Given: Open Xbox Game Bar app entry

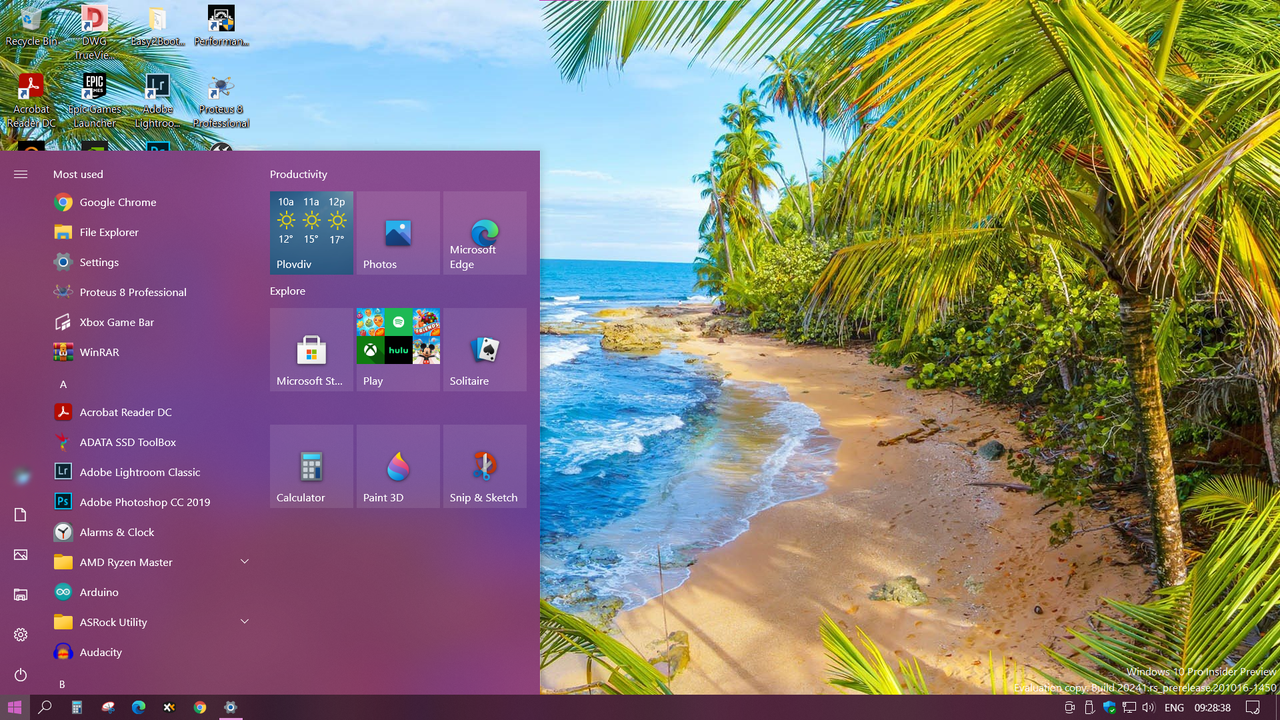Looking at the screenshot, I should (150, 322).
